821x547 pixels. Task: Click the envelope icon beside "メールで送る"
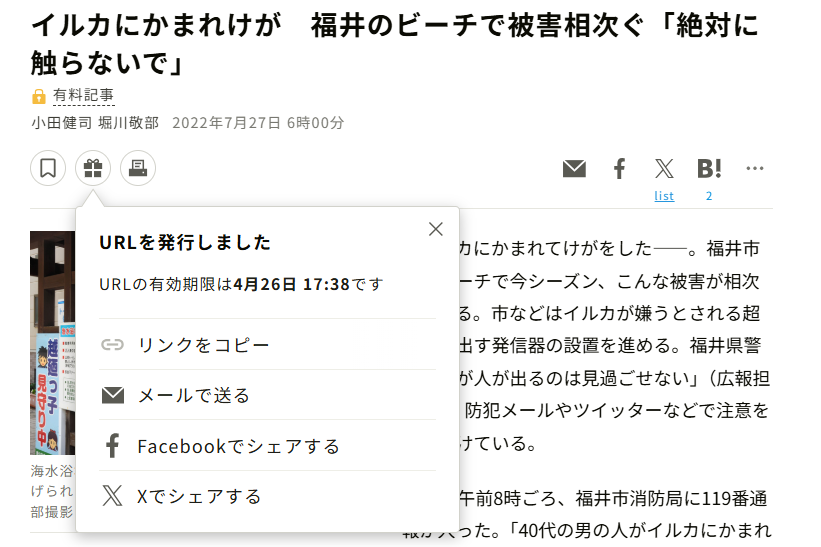[113, 395]
